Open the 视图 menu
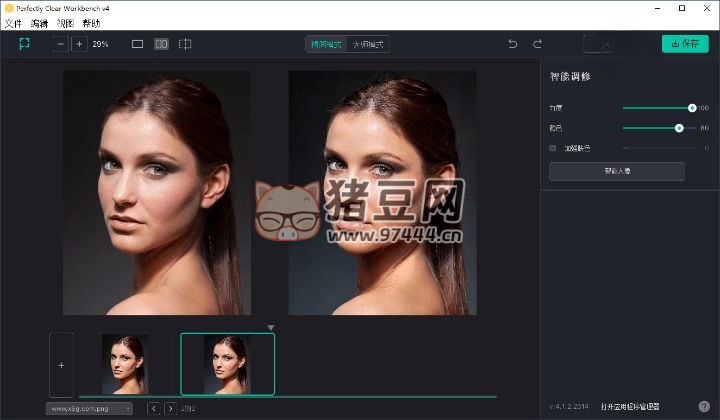 65,22
